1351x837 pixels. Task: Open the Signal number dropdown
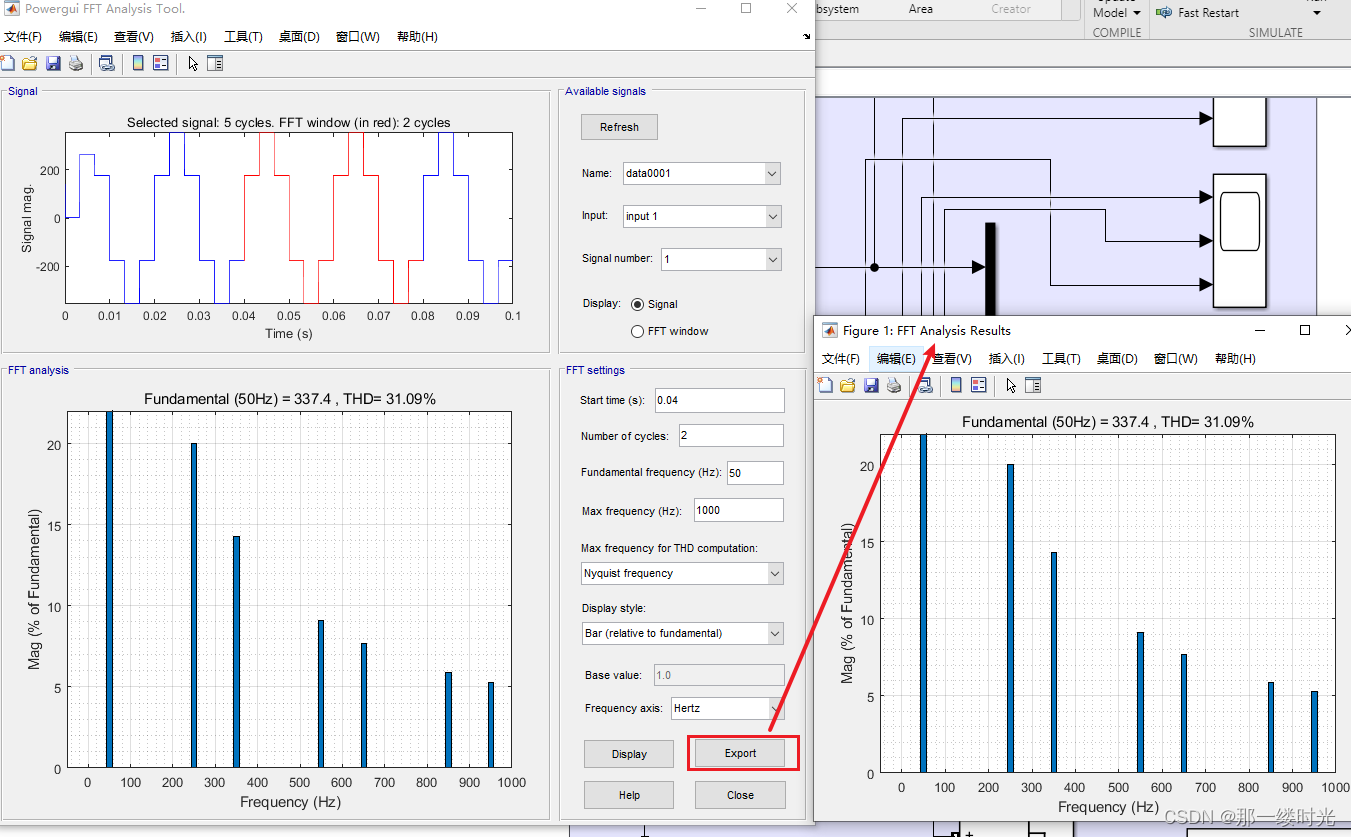click(x=720, y=259)
